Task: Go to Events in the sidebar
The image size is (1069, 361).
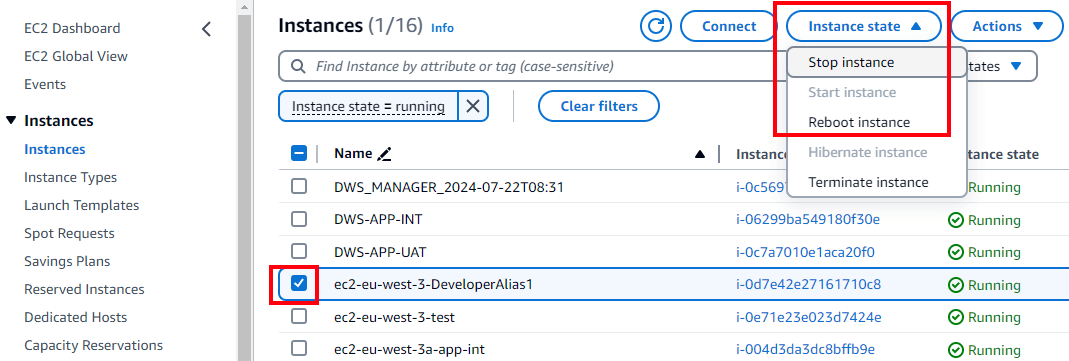Action: (x=45, y=84)
